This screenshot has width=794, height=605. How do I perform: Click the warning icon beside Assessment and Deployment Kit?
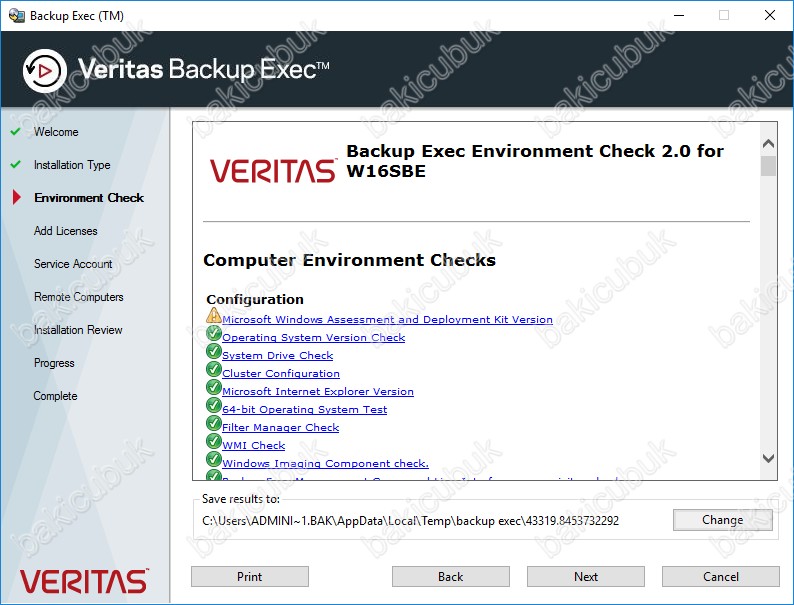pyautogui.click(x=214, y=316)
